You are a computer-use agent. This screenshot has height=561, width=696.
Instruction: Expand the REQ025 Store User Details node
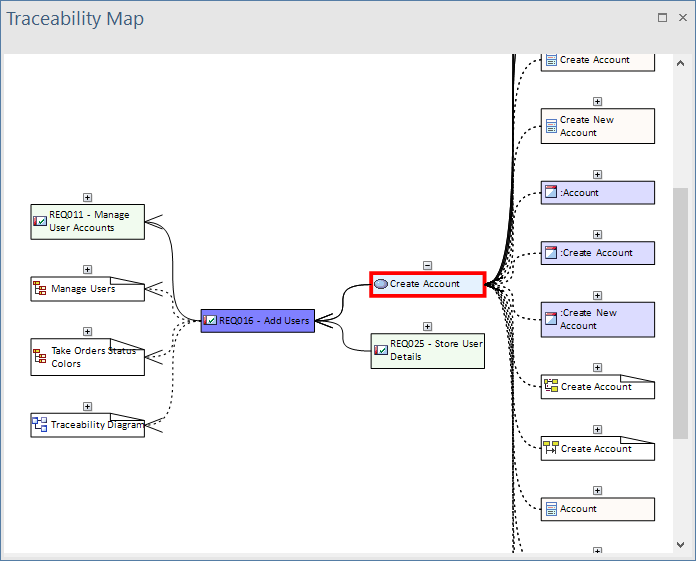427,327
